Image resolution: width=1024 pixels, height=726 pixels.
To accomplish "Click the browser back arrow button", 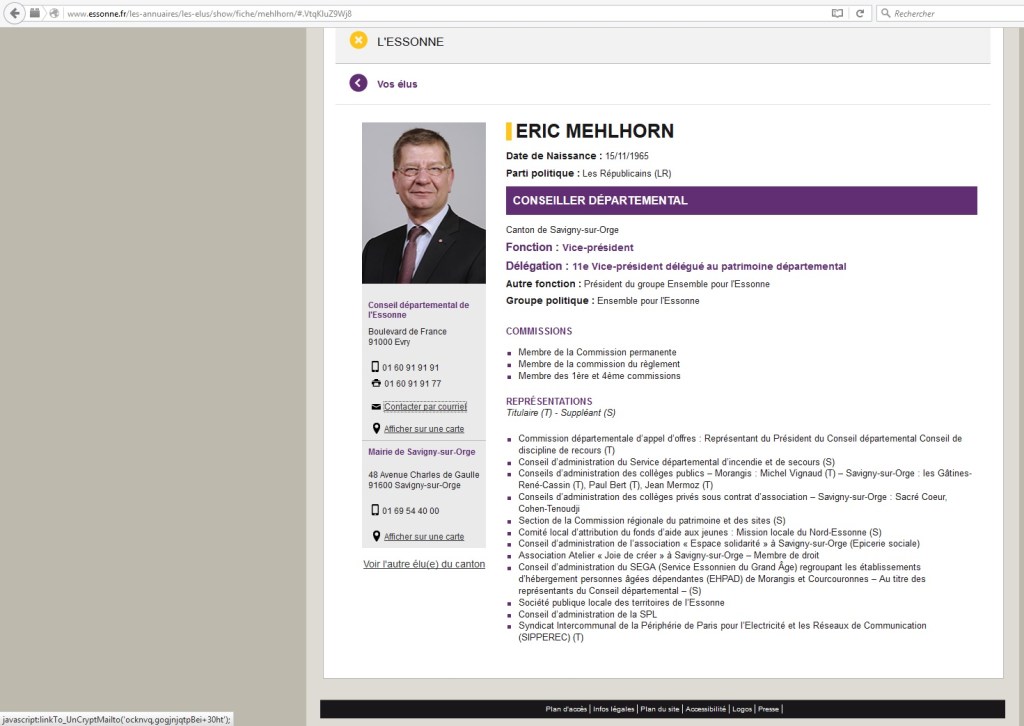I will (14, 13).
